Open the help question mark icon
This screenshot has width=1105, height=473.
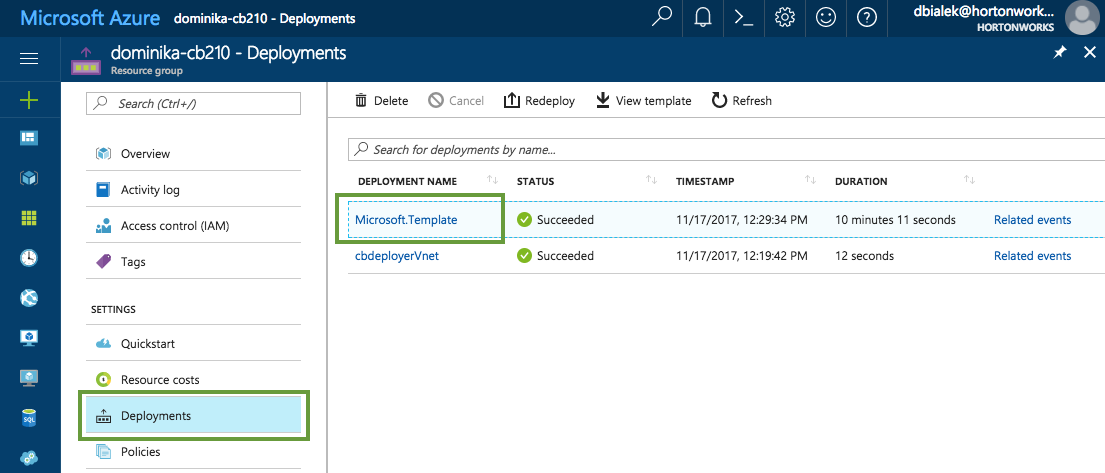[x=867, y=18]
